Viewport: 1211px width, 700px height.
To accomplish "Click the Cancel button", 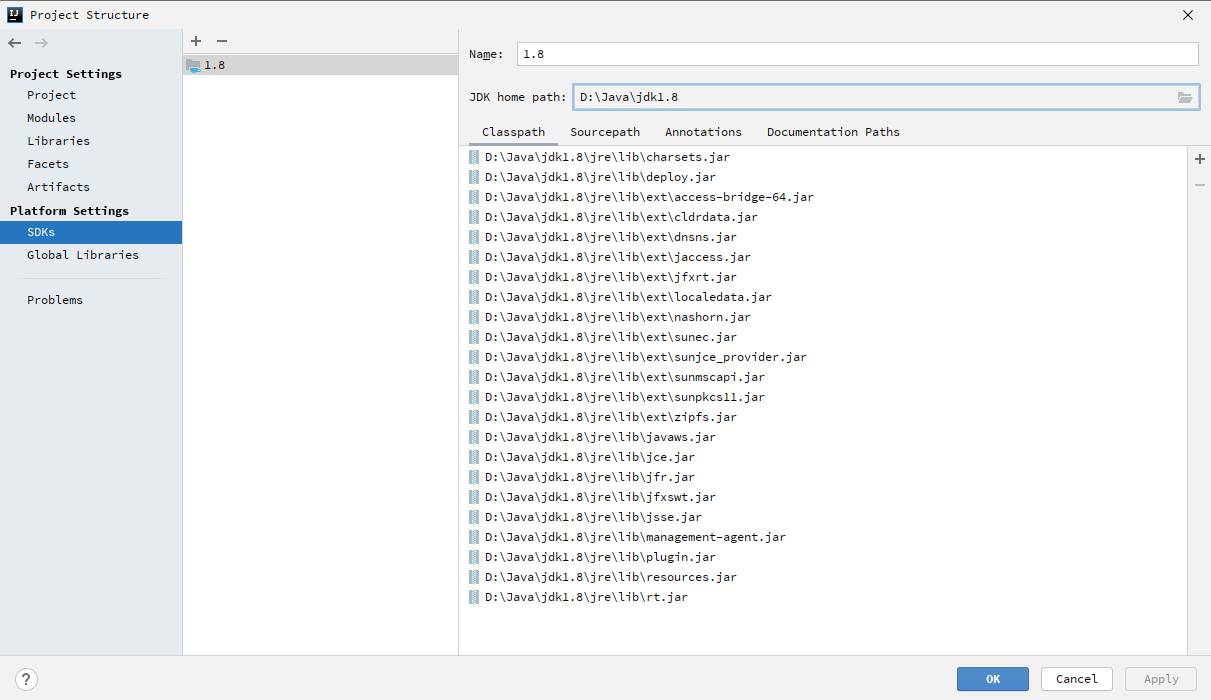I will (x=1077, y=679).
